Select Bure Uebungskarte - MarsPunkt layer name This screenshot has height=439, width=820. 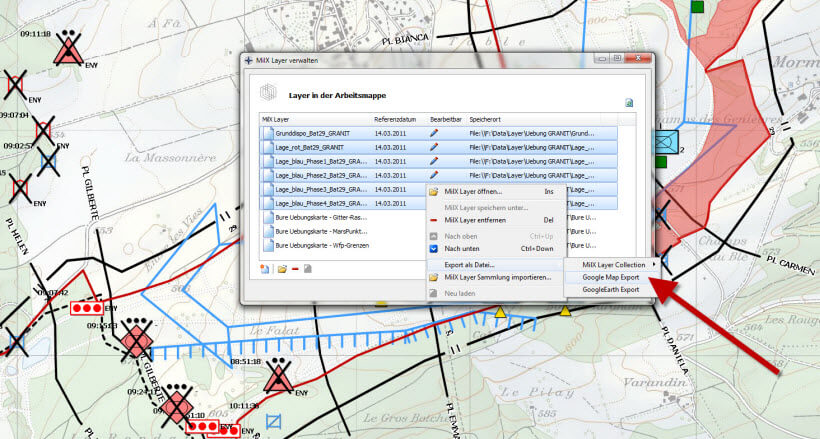point(321,231)
